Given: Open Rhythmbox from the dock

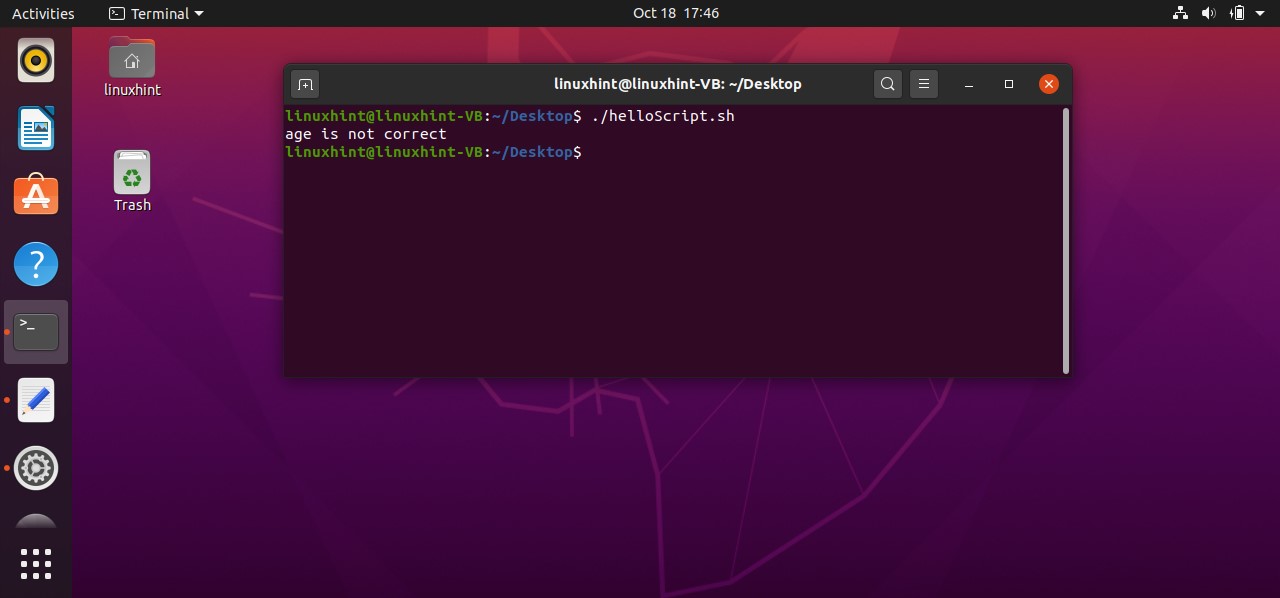Looking at the screenshot, I should tap(36, 61).
